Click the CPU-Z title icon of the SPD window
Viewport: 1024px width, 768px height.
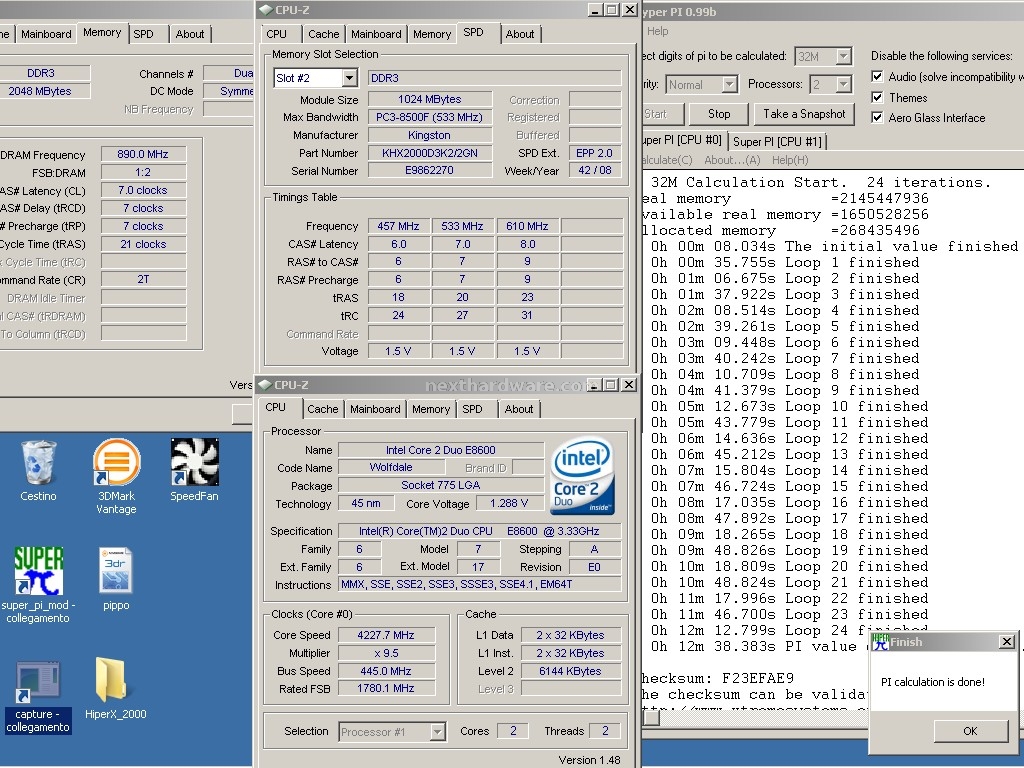265,10
